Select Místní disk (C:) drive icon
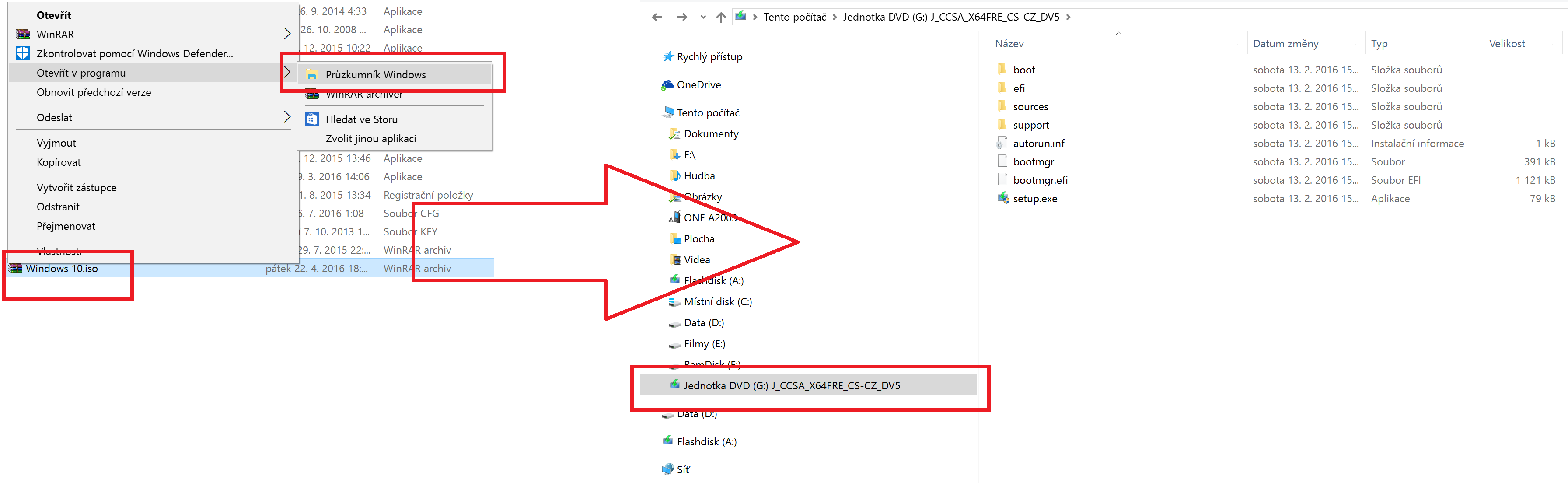The width and height of the screenshot is (1568, 483). coord(674,301)
